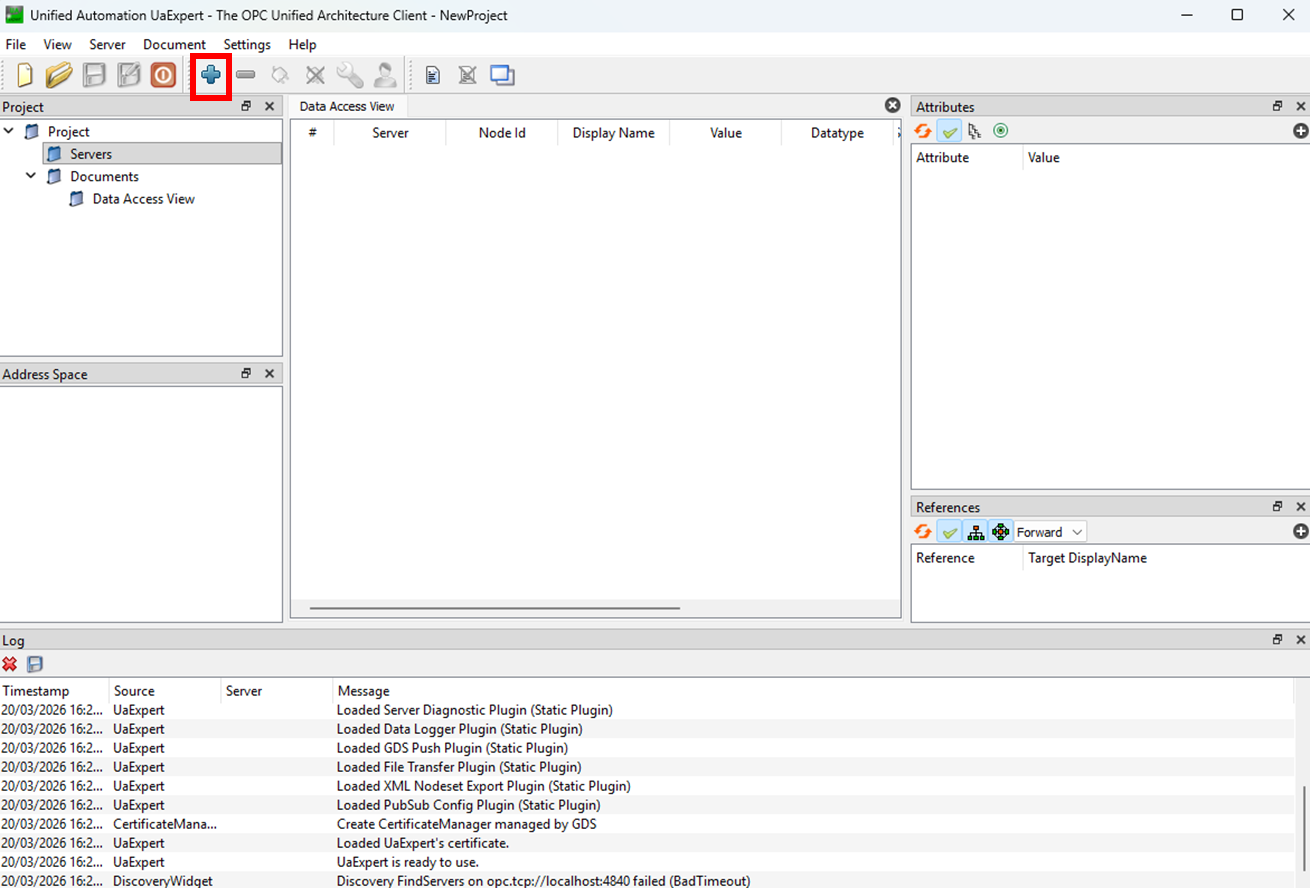Click the Add Reference plus button

click(1300, 531)
